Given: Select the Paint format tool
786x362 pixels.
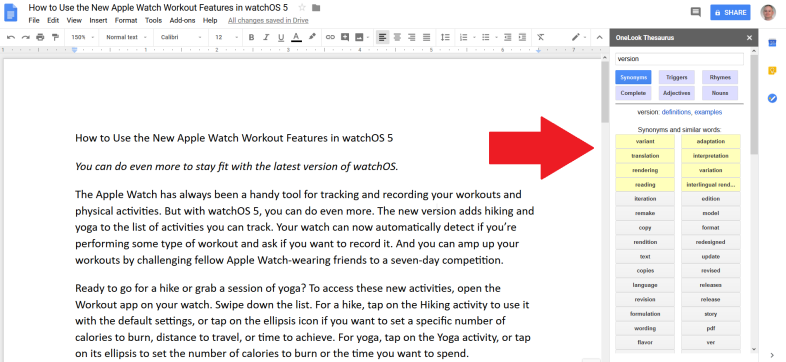Looking at the screenshot, I should [x=55, y=37].
